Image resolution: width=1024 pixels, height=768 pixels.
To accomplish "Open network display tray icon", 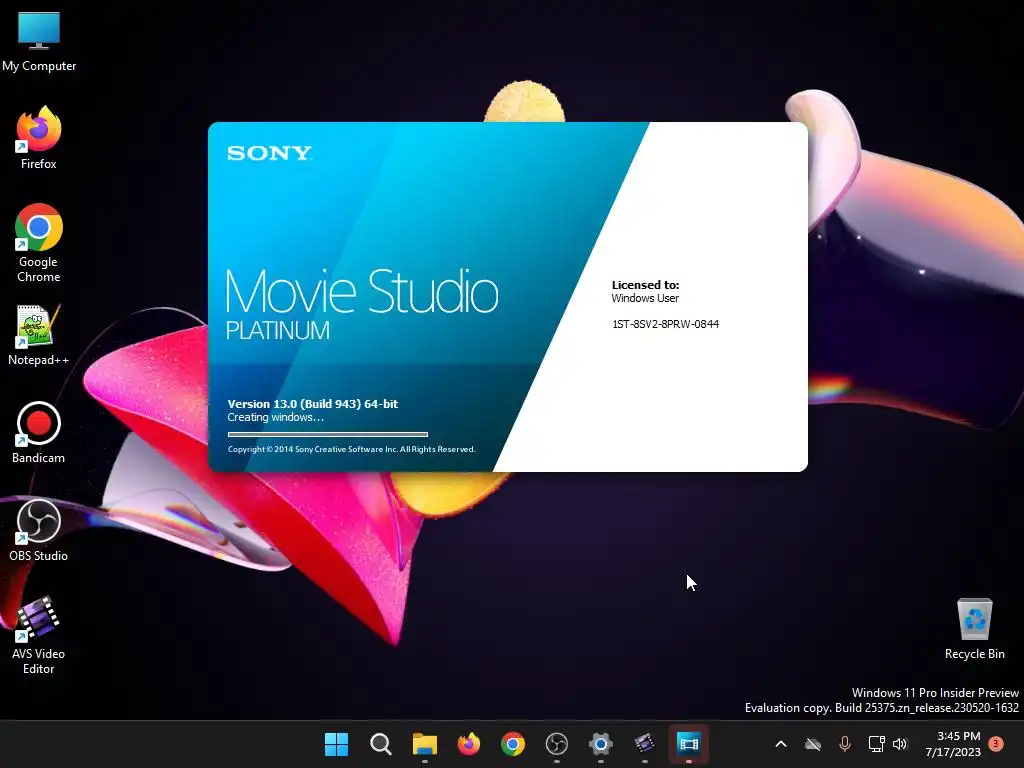I will coord(876,744).
